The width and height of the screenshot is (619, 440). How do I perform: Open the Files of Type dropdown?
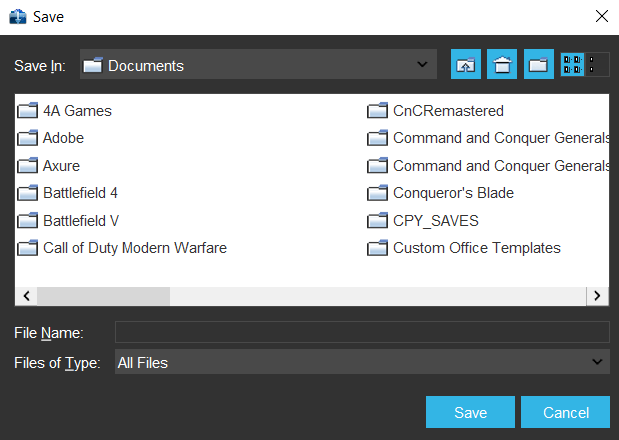pos(597,362)
